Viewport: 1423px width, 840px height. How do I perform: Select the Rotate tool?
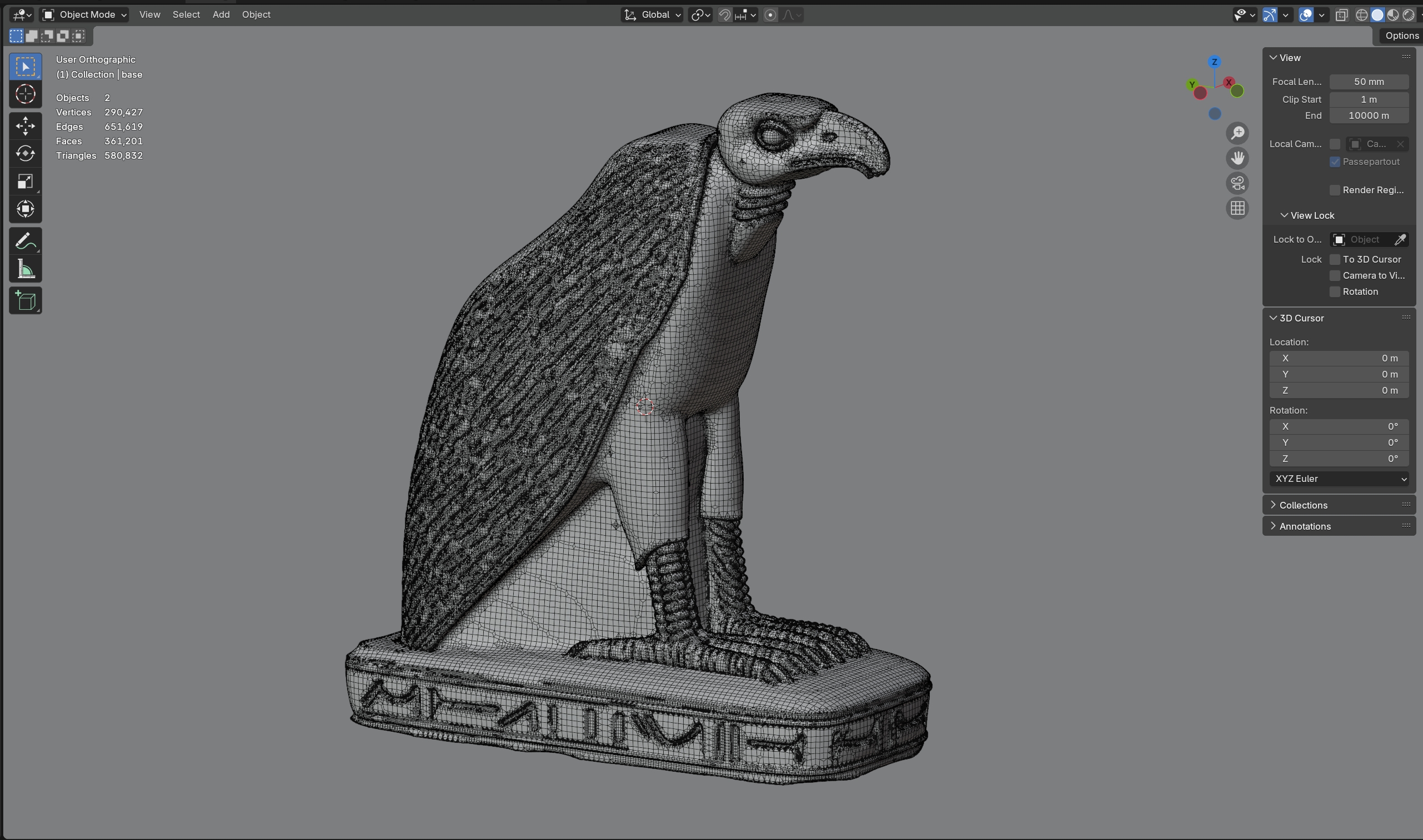[x=26, y=153]
